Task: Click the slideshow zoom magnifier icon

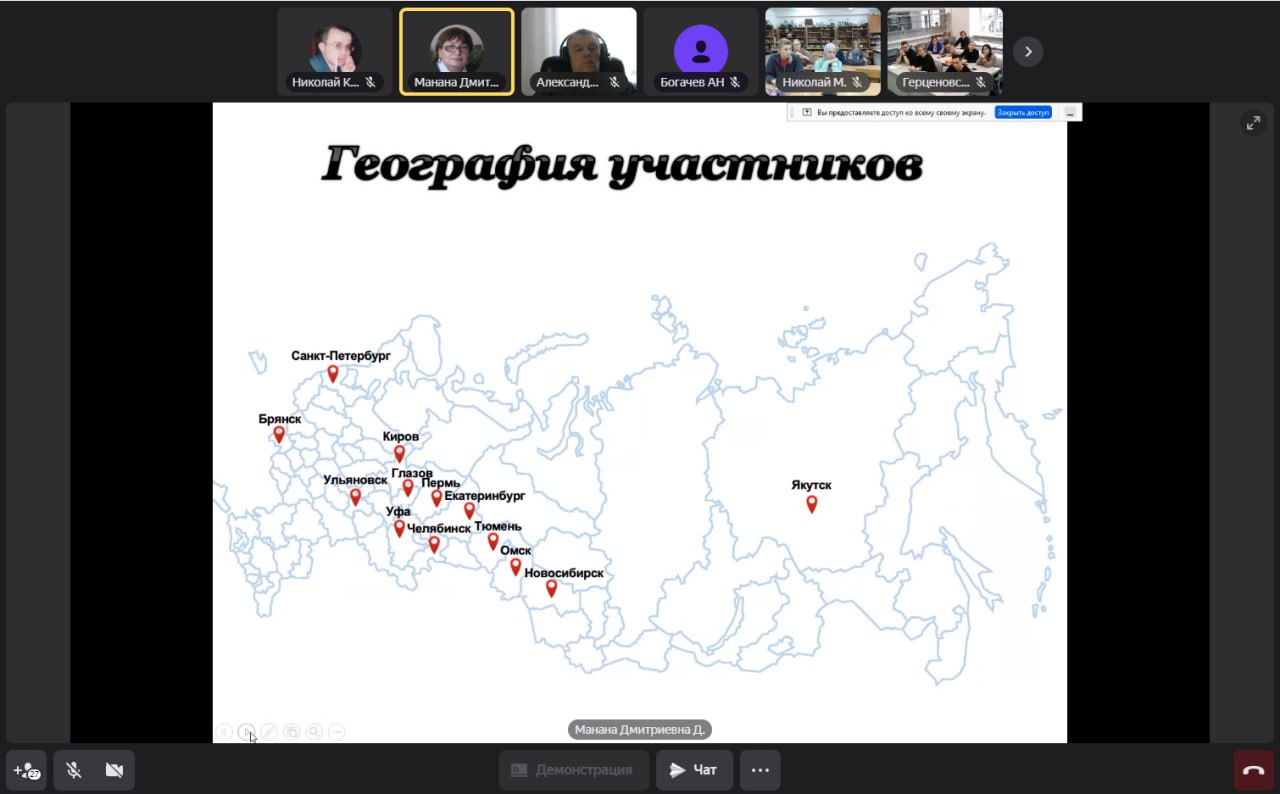Action: click(314, 732)
